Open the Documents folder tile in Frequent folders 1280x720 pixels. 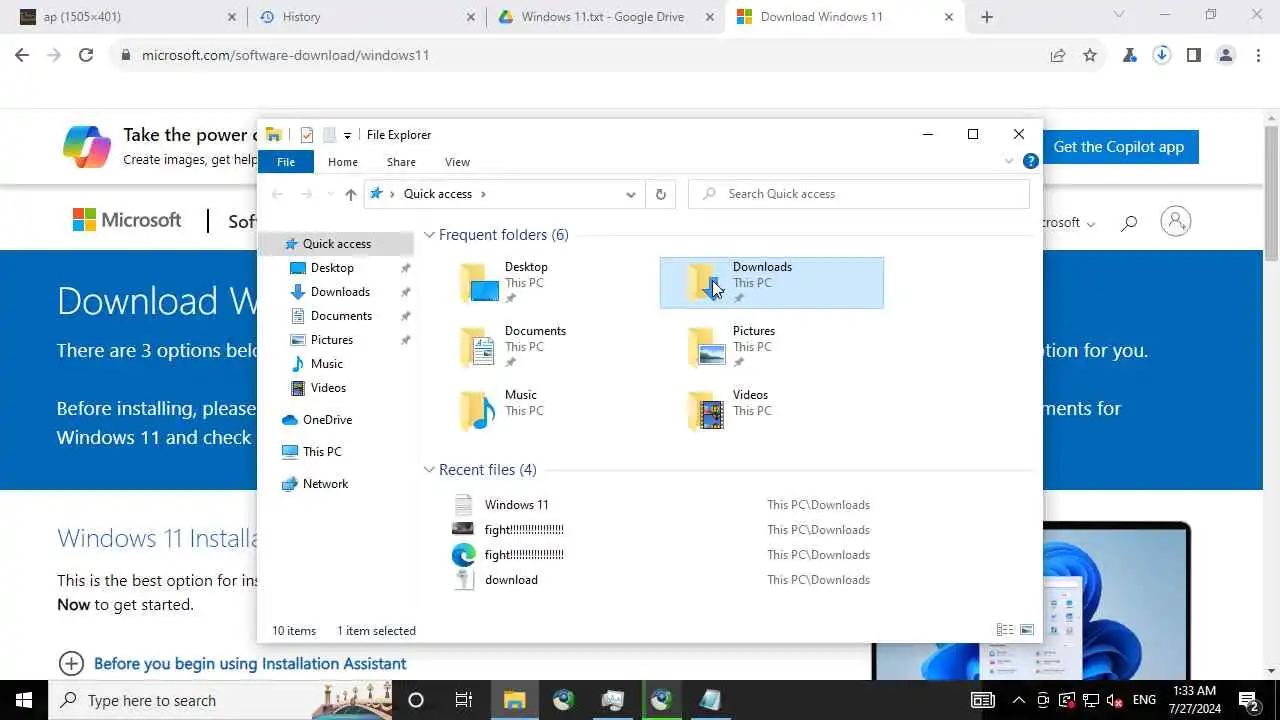(543, 347)
